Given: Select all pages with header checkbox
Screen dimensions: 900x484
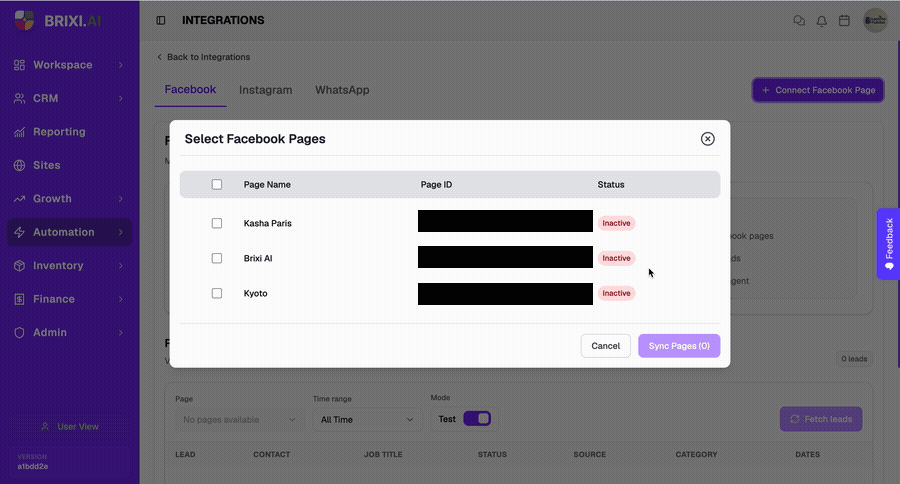Looking at the screenshot, I should click(x=216, y=184).
